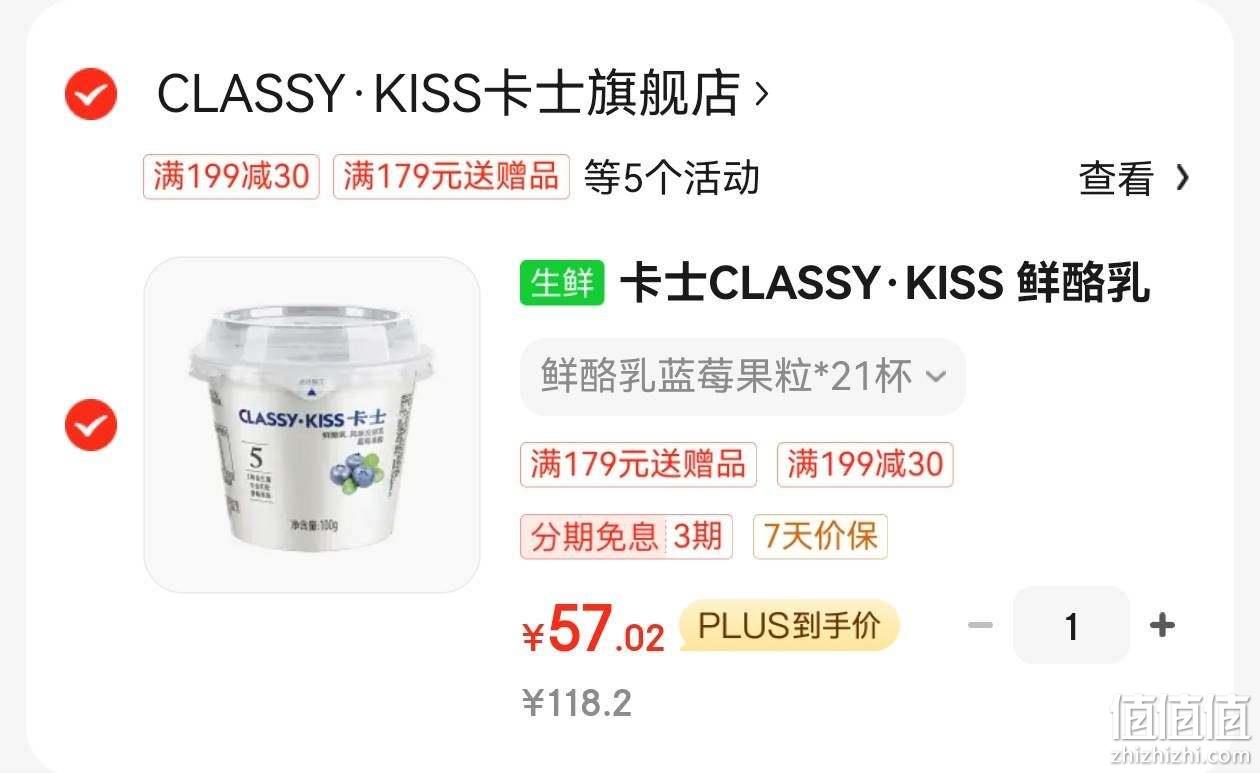Screen dimensions: 1260x773
Task: Tap the 7天价保 price protection tag
Action: (820, 537)
